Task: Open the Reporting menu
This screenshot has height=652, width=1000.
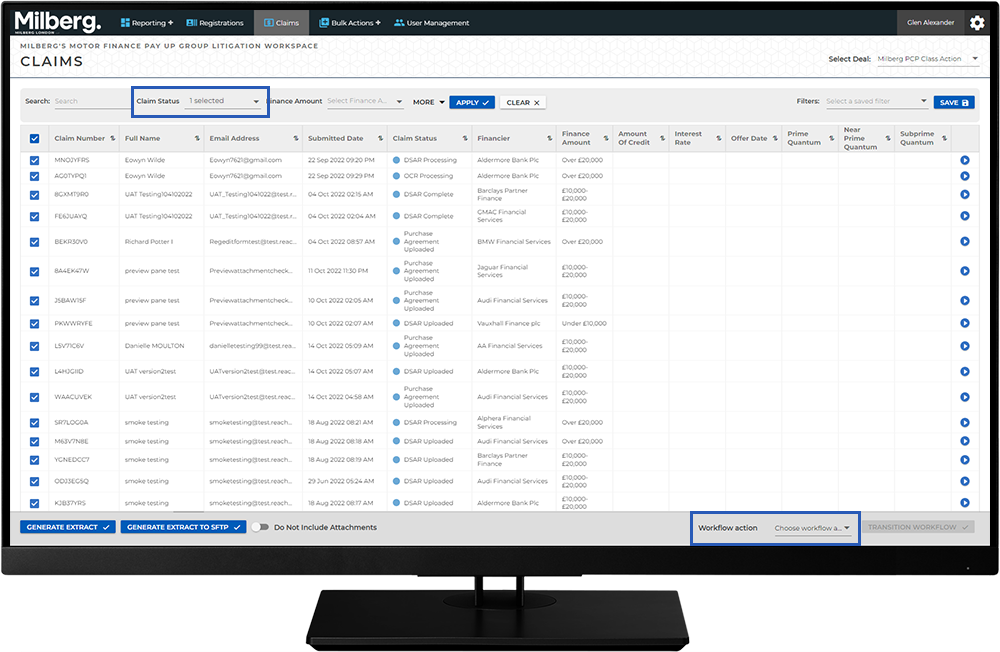Action: [x=147, y=23]
